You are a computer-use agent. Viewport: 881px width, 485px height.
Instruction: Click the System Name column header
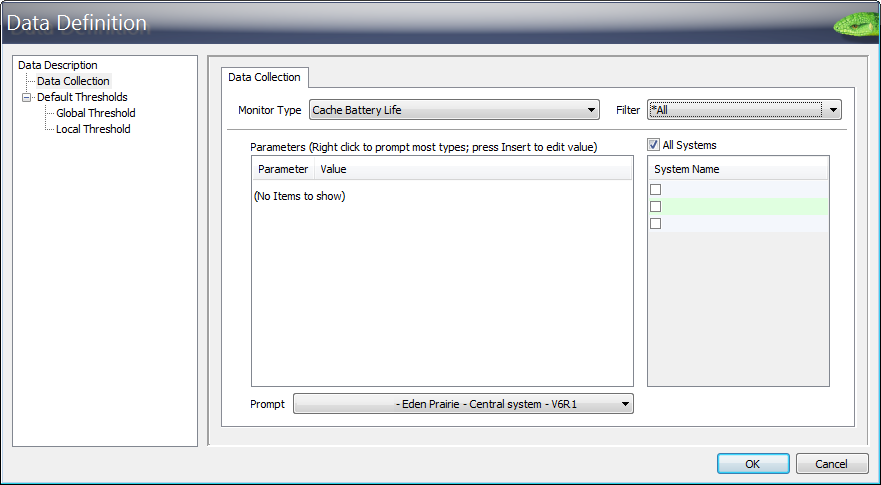(x=687, y=169)
